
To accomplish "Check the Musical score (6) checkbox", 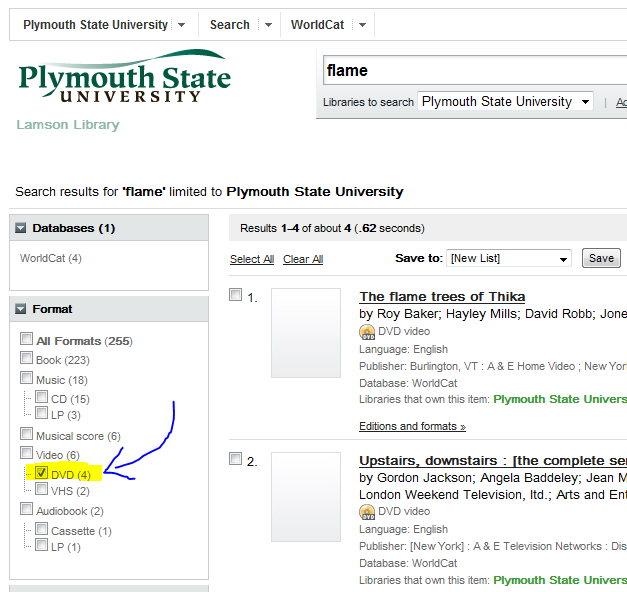I will 26,434.
